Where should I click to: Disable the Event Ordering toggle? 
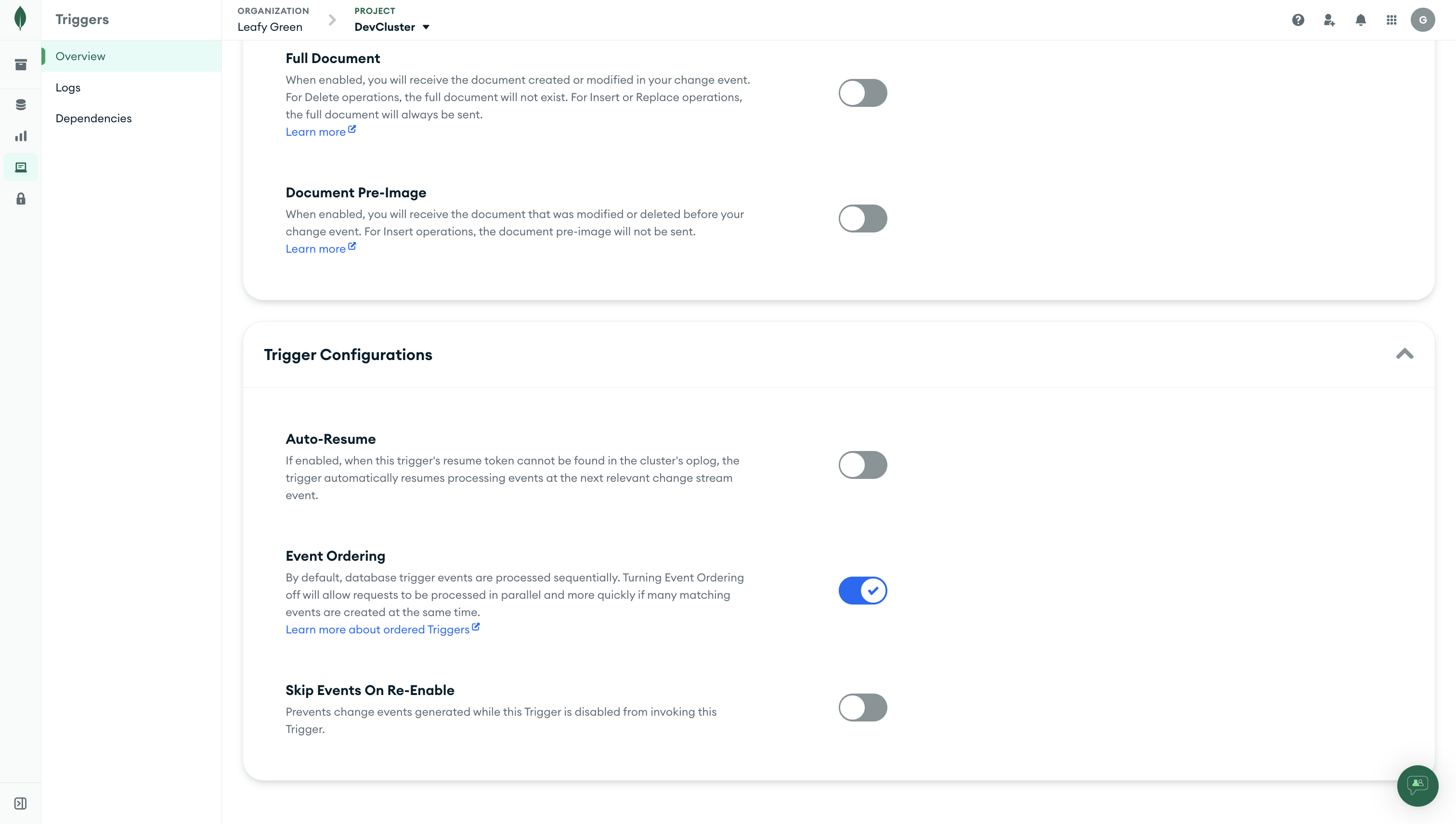coord(863,591)
